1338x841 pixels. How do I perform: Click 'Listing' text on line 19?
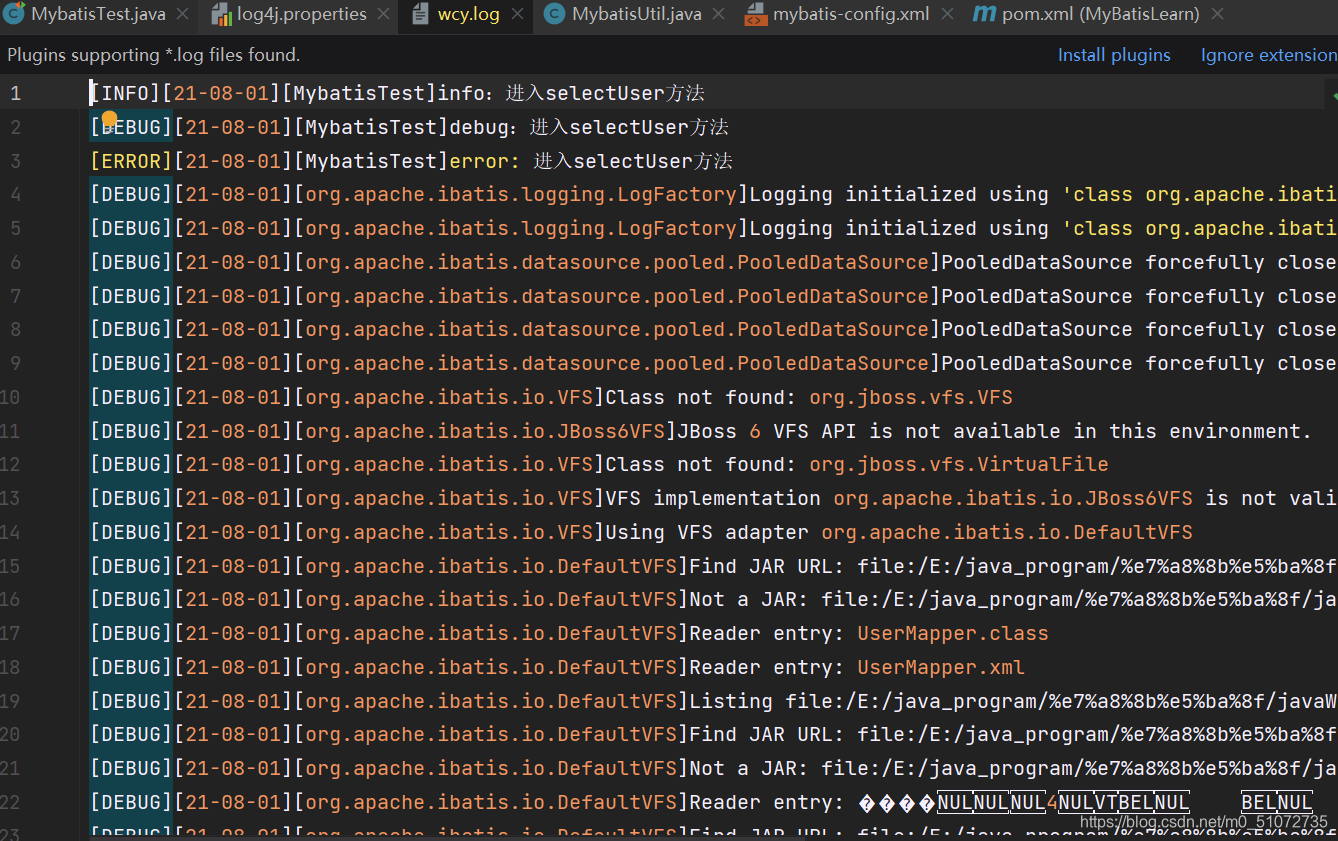click(731, 701)
